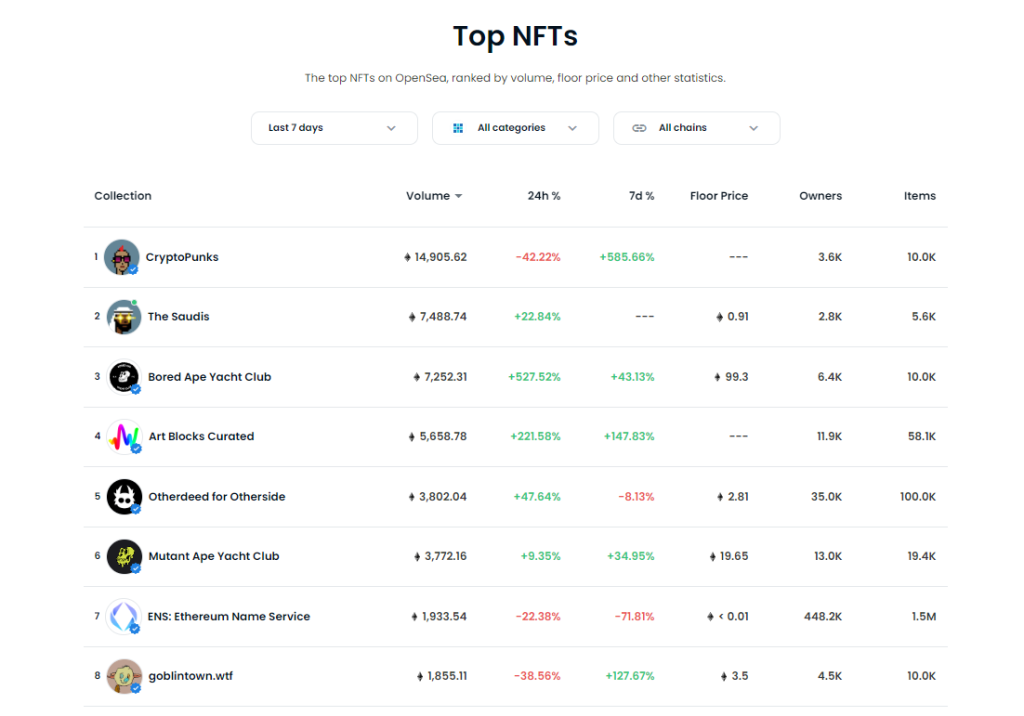This screenshot has height=716, width=1024.
Task: Open the ENS Ethereum Name Service logo
Action: 123,616
